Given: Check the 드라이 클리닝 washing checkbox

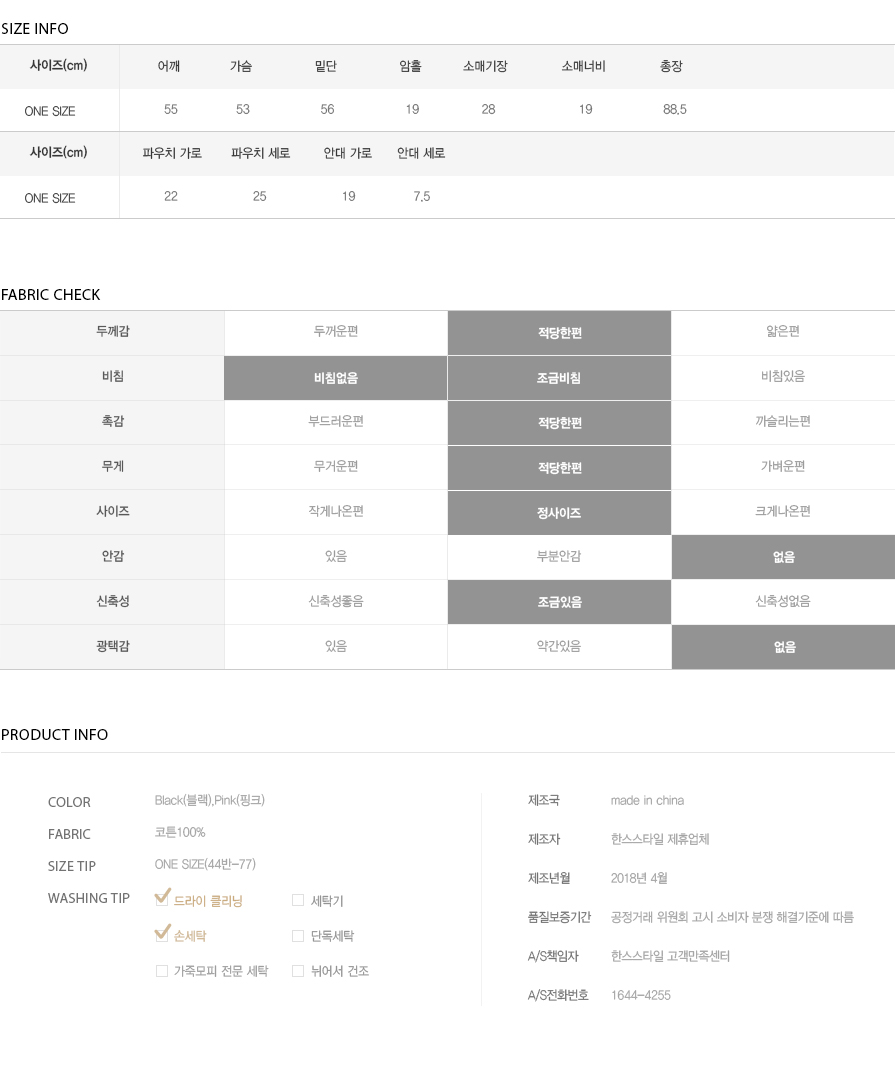Looking at the screenshot, I should click(162, 898).
